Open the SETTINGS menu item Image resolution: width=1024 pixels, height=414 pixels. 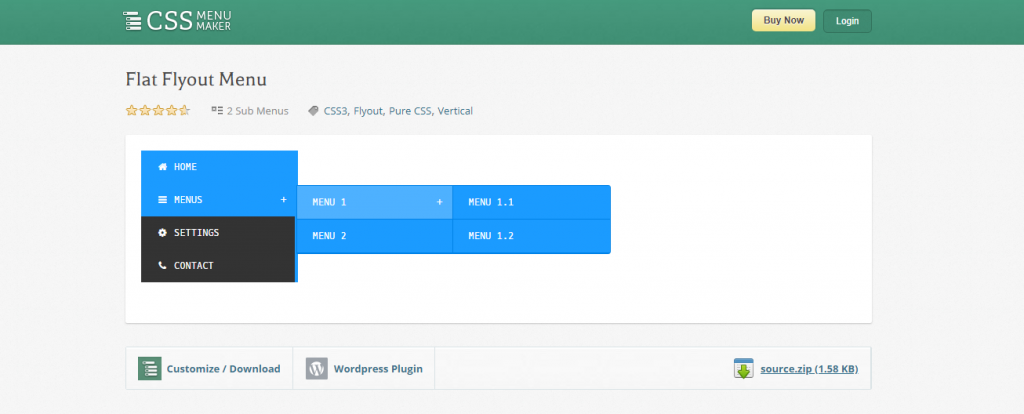click(218, 232)
